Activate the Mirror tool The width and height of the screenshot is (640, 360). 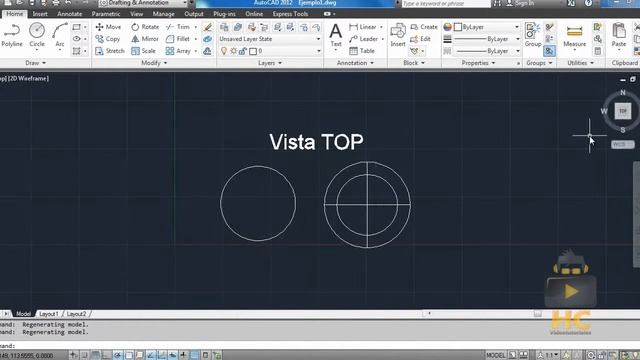pyautogui.click(x=145, y=39)
